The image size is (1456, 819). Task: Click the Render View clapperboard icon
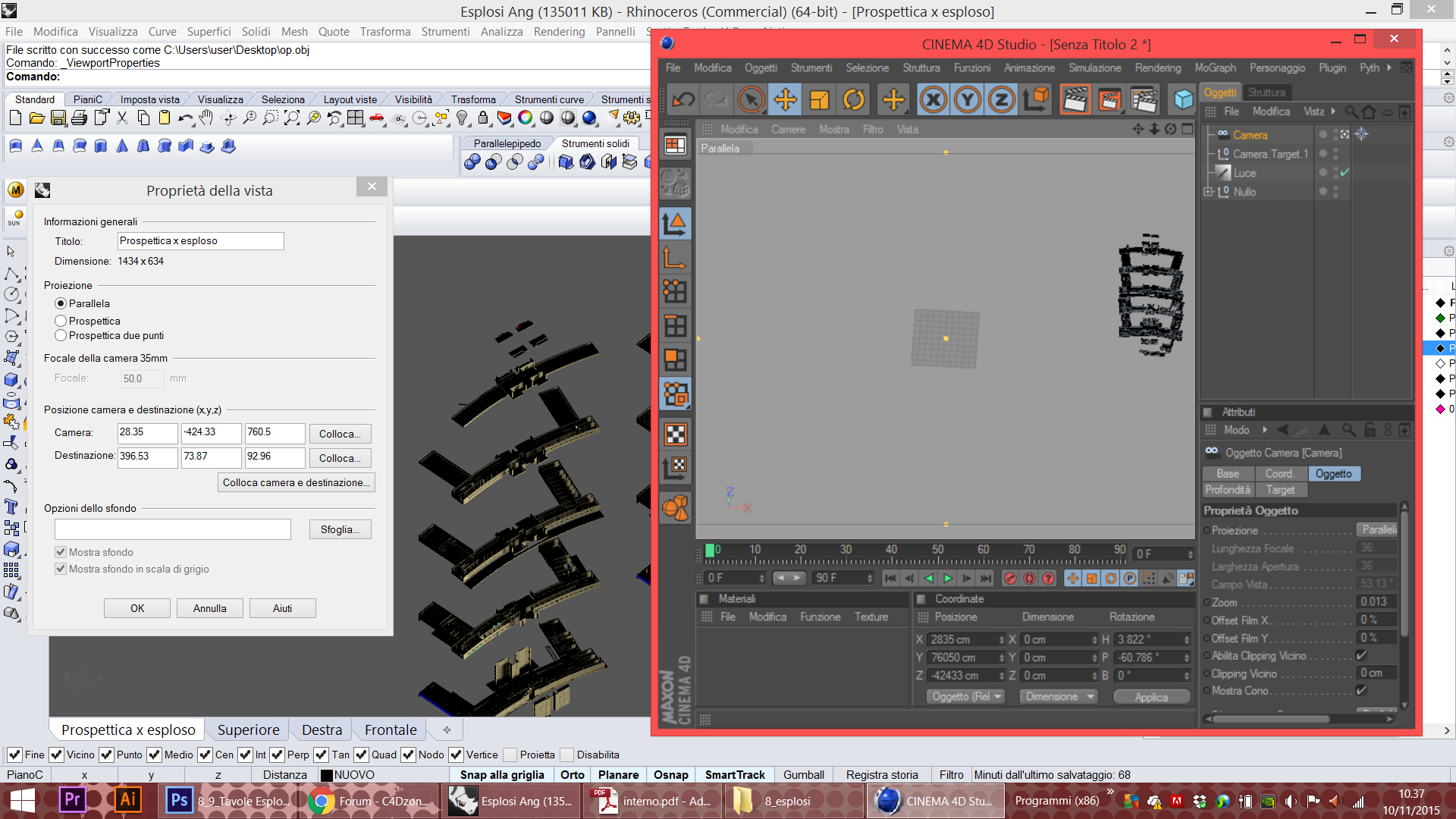tap(1074, 100)
